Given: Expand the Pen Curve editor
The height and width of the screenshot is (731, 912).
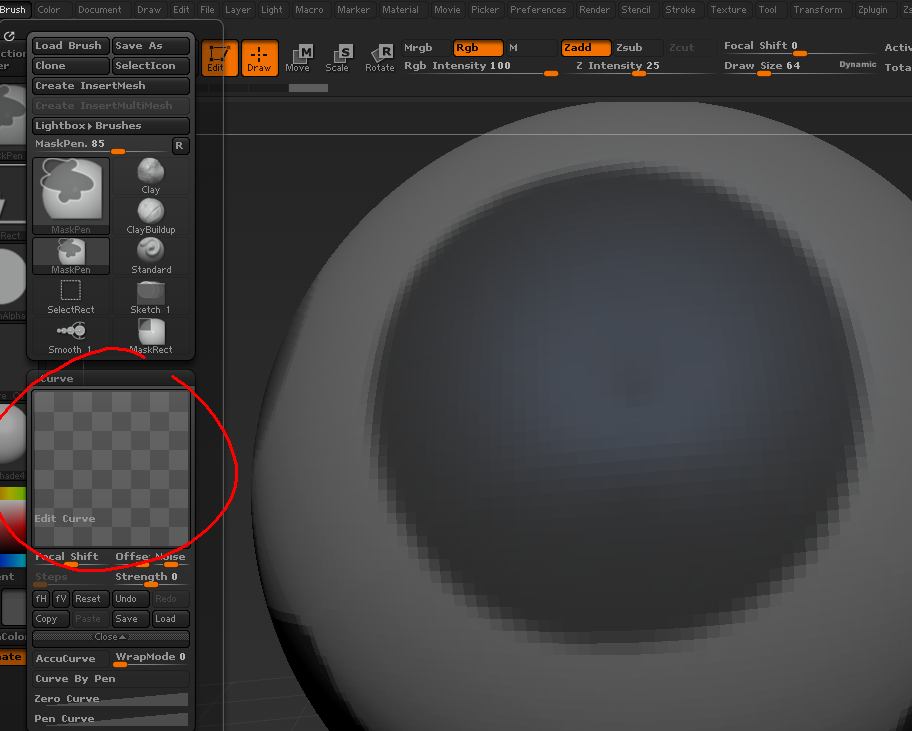Looking at the screenshot, I should pyautogui.click(x=111, y=719).
